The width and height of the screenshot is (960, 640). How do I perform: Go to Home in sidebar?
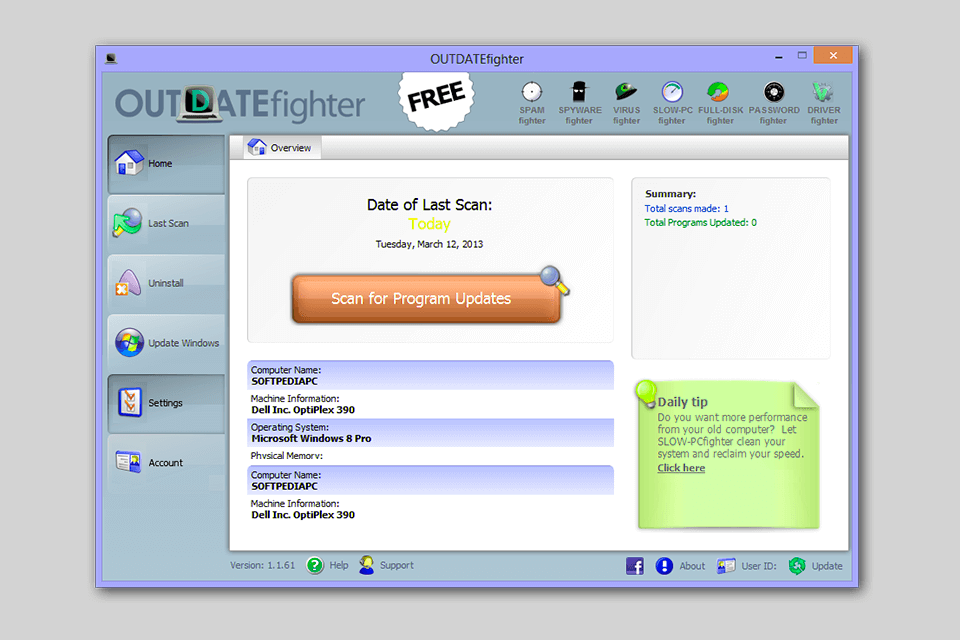point(167,164)
